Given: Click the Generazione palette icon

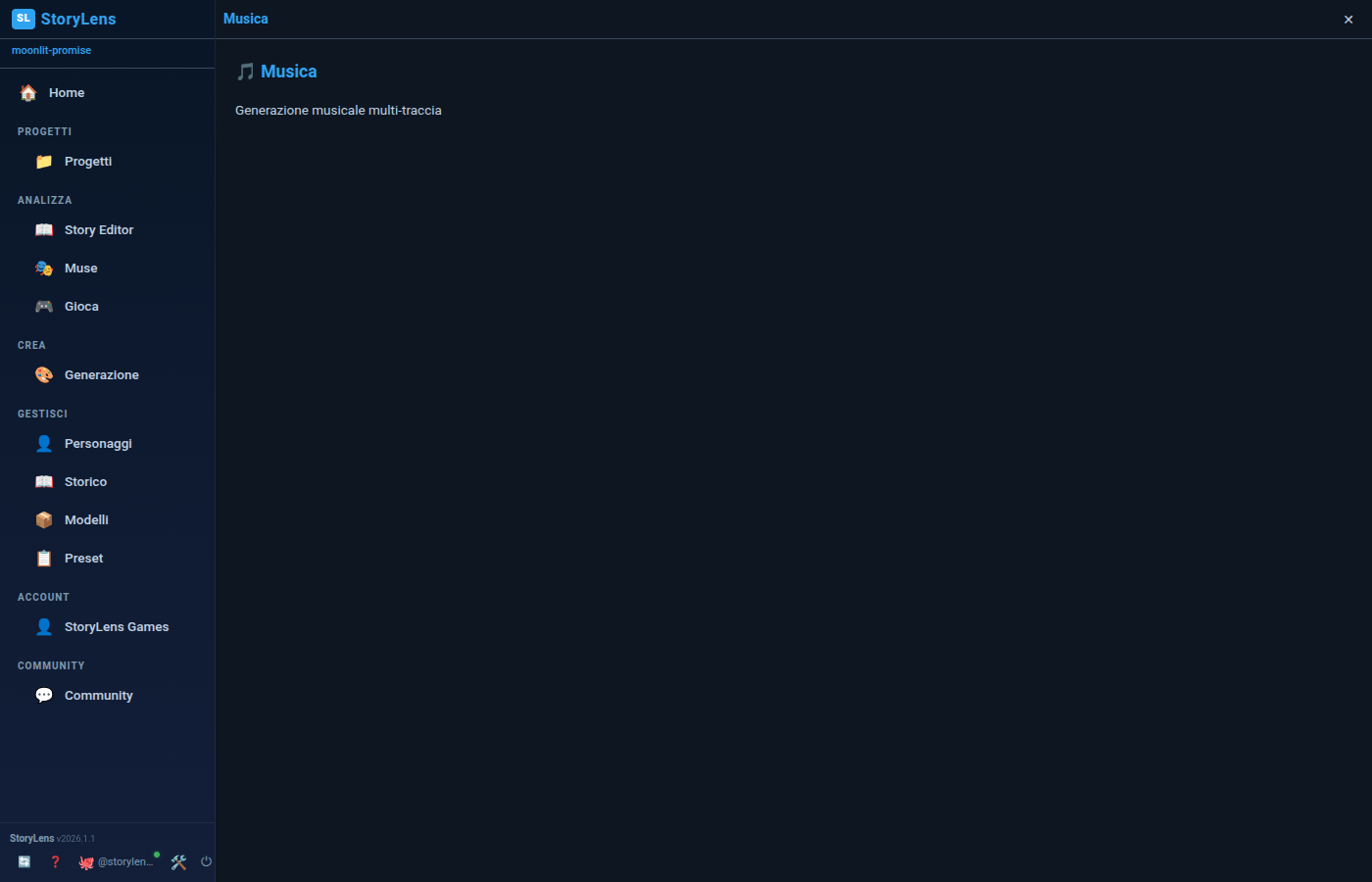Looking at the screenshot, I should [x=44, y=374].
